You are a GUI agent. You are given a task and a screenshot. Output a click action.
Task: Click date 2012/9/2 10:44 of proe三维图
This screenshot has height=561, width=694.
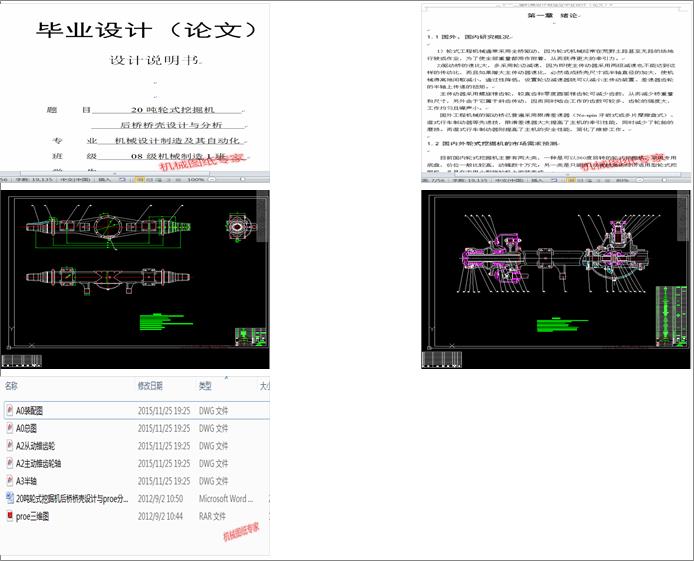pyautogui.click(x=160, y=516)
